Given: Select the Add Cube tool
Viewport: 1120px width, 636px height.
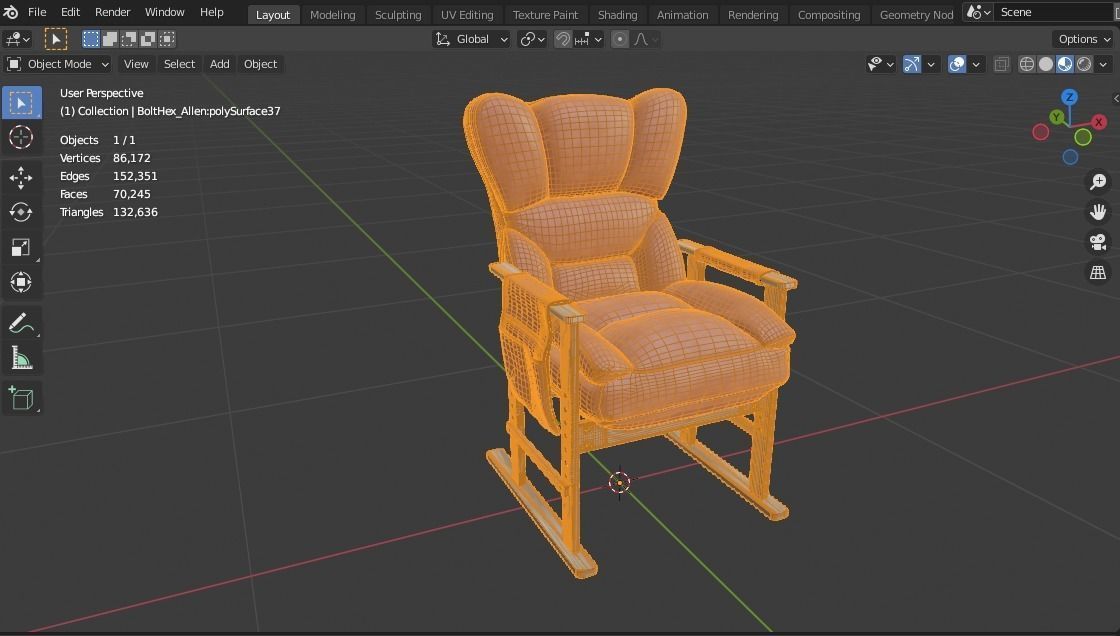Looking at the screenshot, I should [x=21, y=398].
